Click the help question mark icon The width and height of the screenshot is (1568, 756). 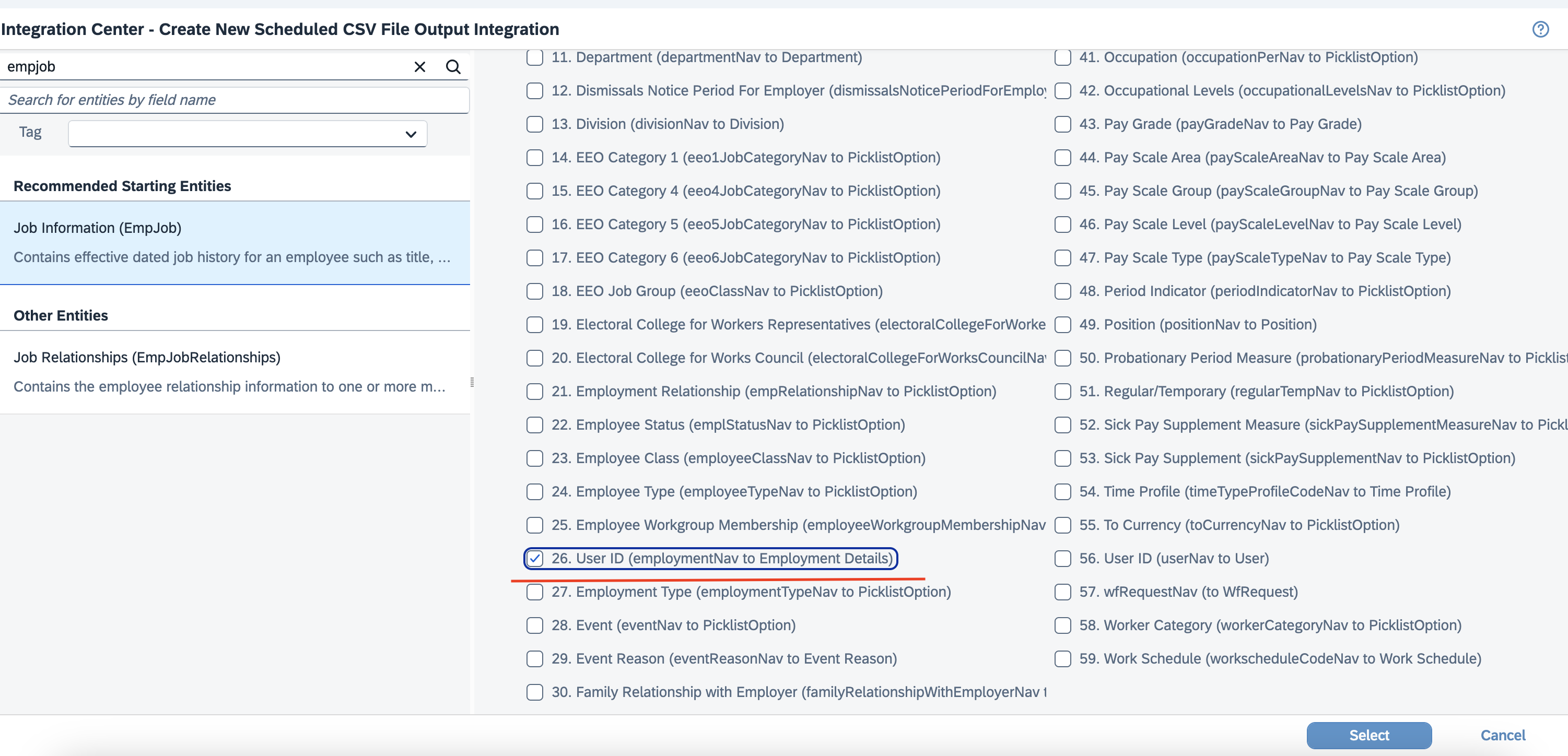pos(1540,29)
